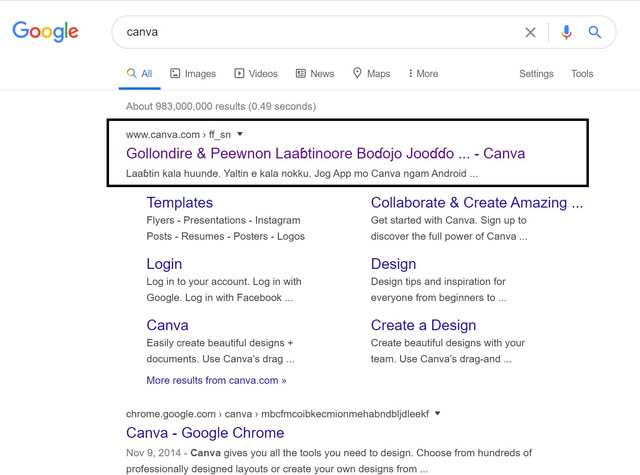640x475 pixels.
Task: Click the Google logo
Action: (x=45, y=31)
